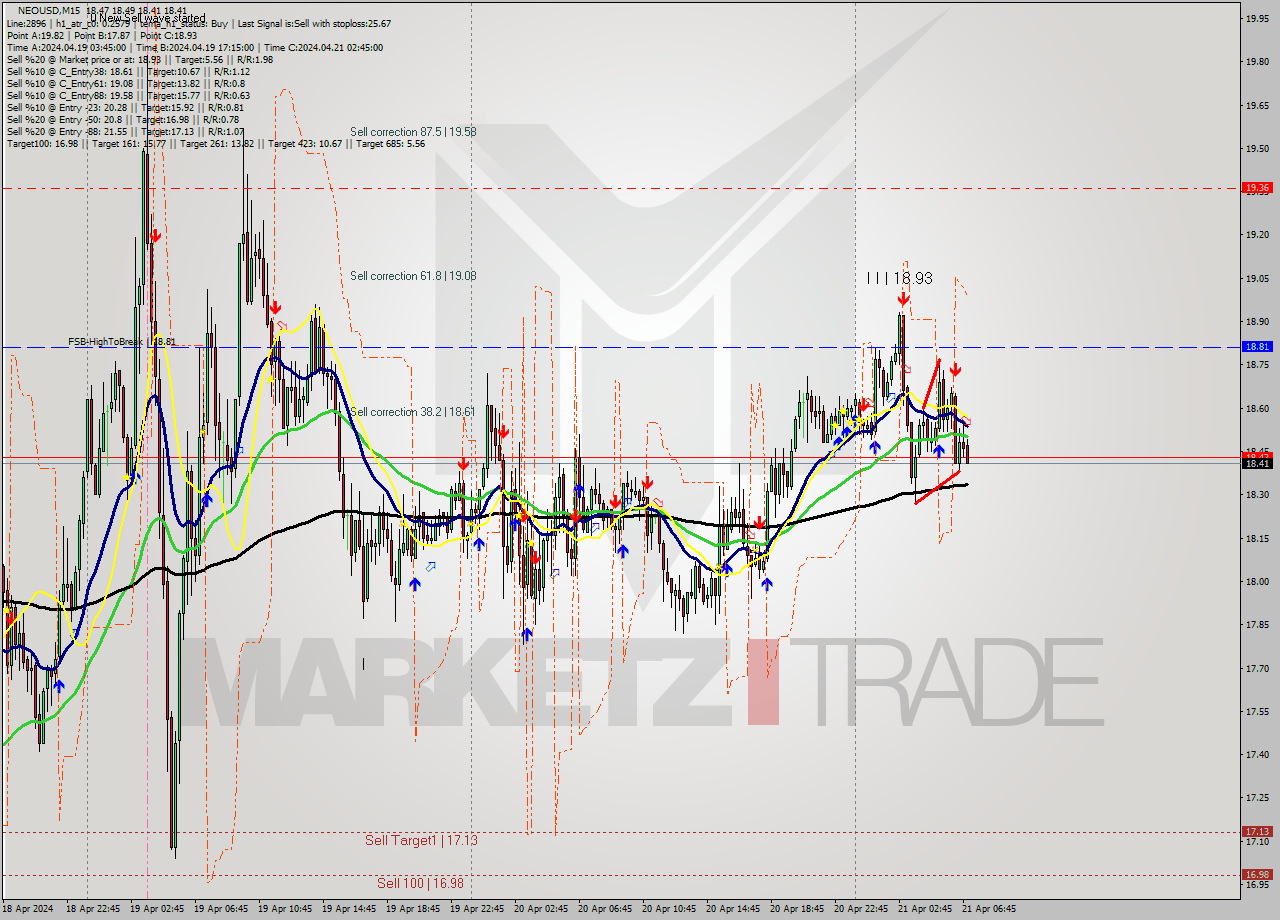Click the '19 Apr 22:45' time axis label
This screenshot has height=920, width=1280.
tap(476, 909)
